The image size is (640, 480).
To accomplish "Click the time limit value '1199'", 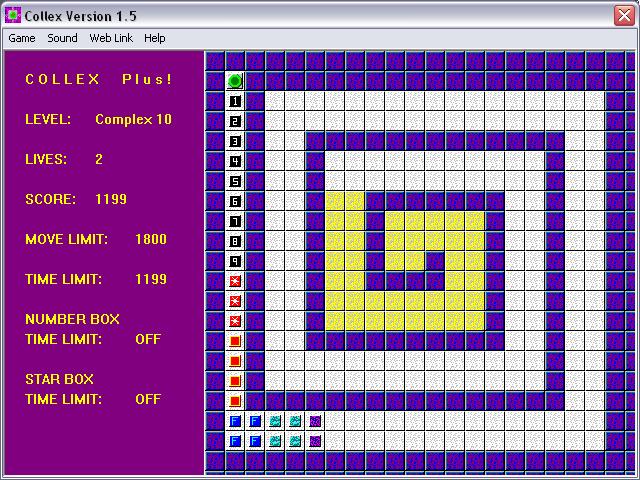I will point(151,279).
